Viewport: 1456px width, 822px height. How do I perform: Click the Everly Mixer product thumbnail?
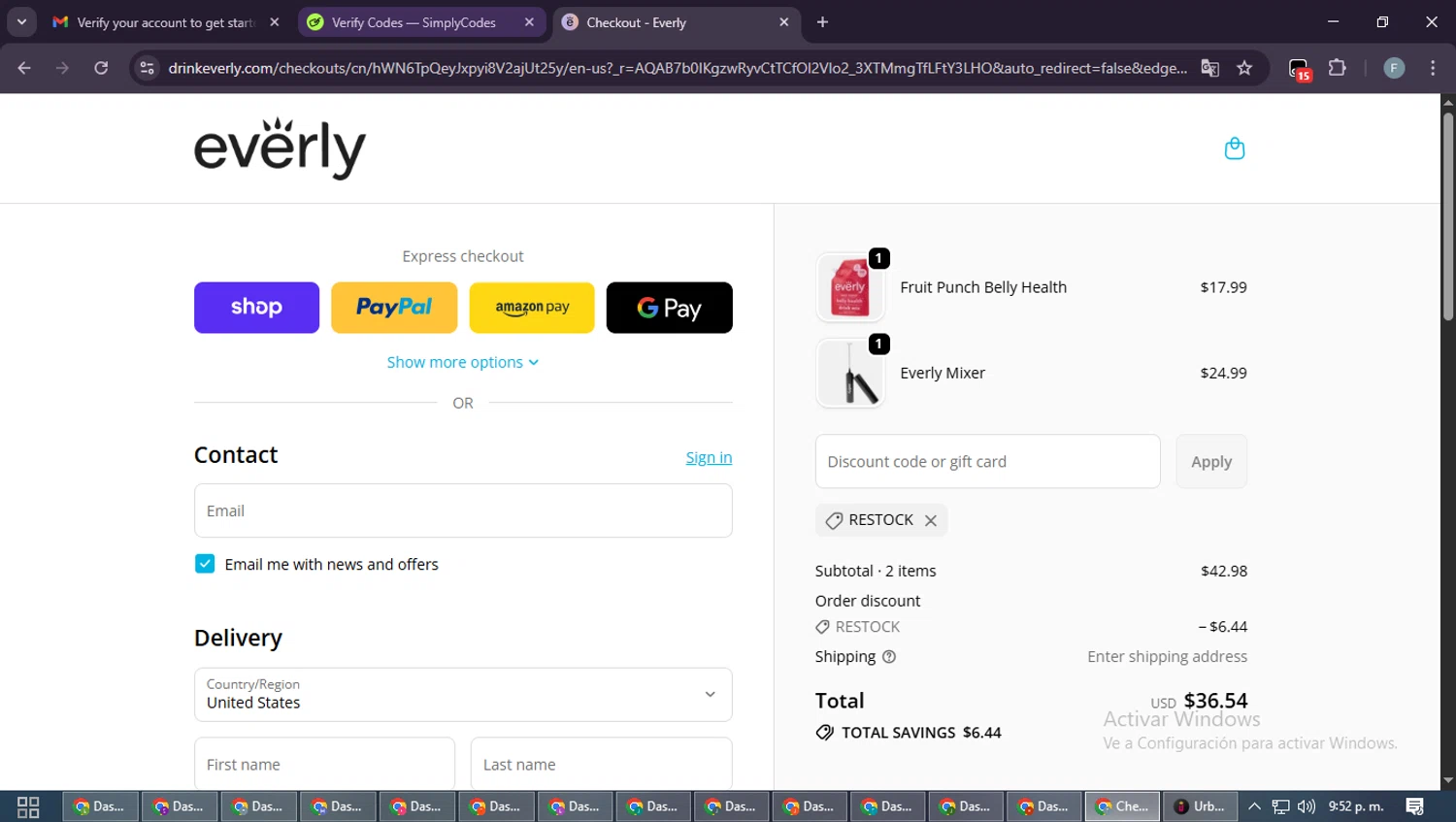[850, 373]
